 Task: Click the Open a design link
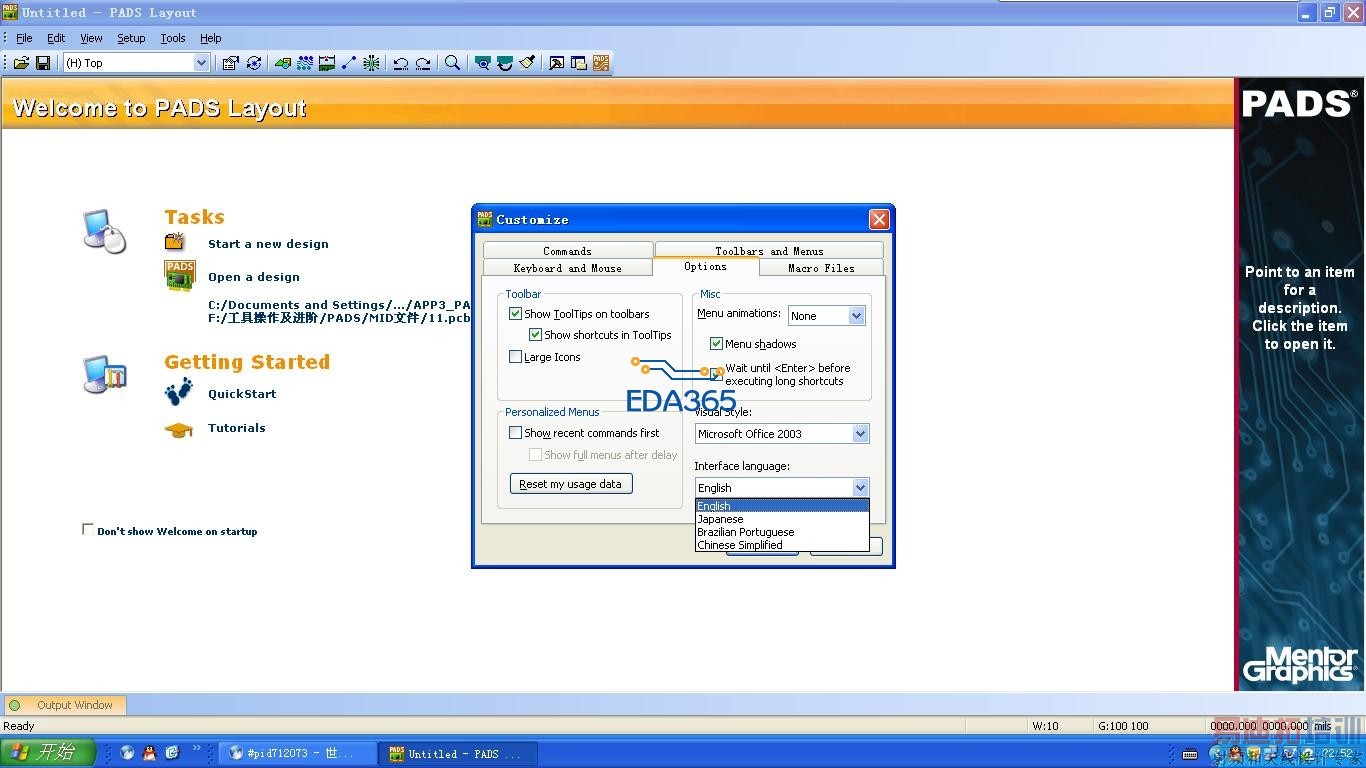254,277
